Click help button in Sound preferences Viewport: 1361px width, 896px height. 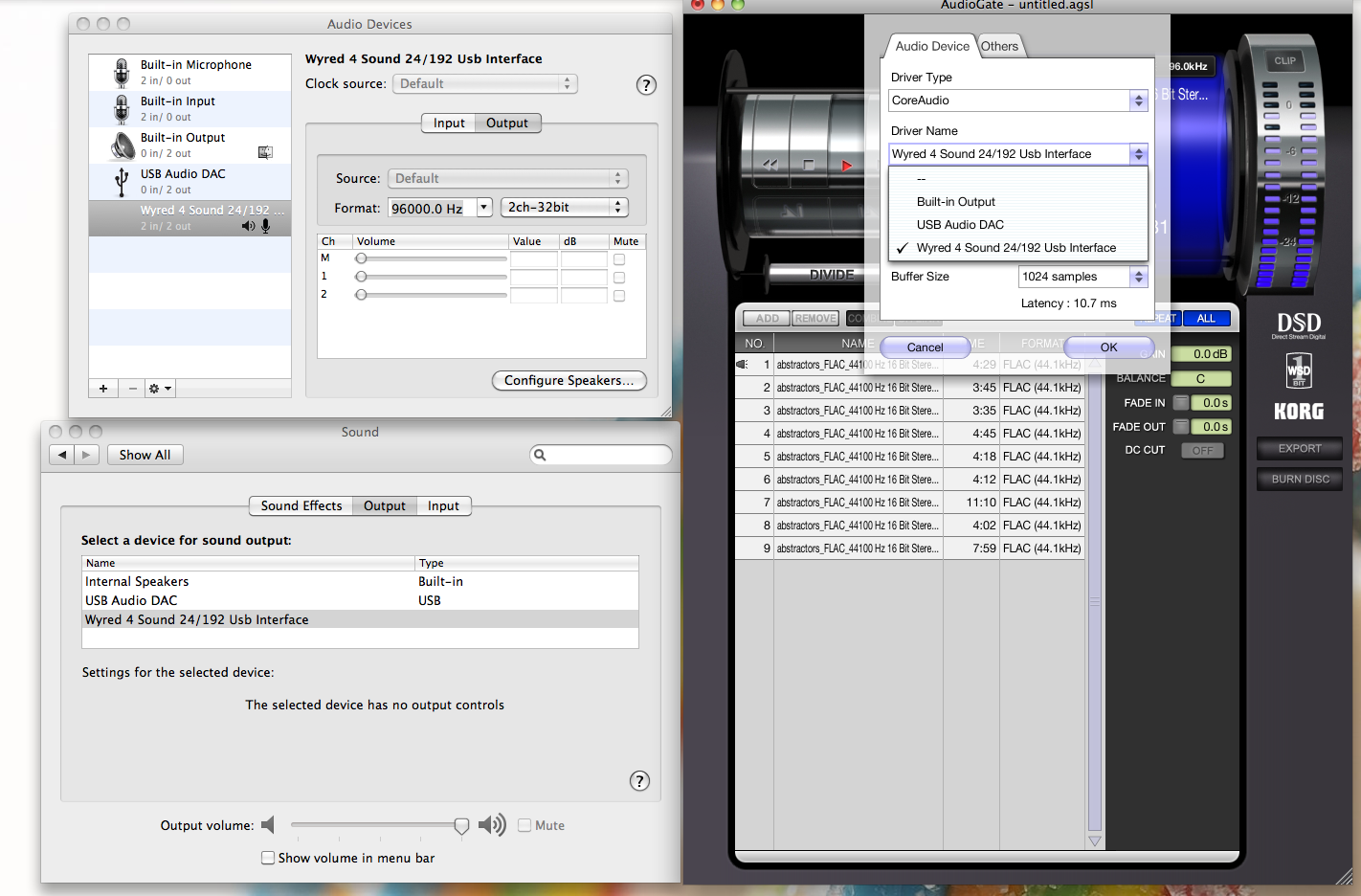(x=639, y=781)
